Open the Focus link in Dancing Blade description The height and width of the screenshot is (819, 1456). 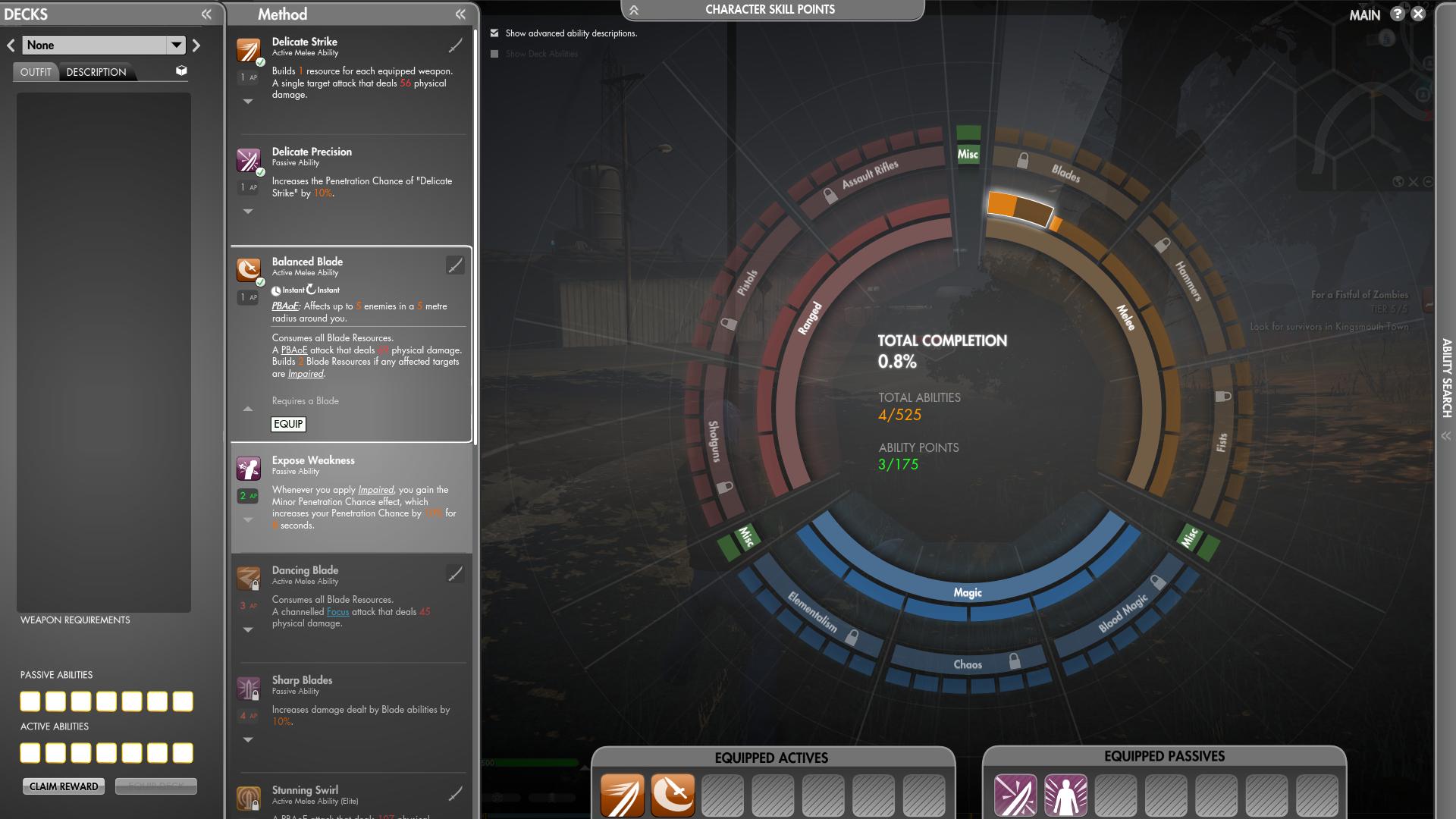pos(337,612)
